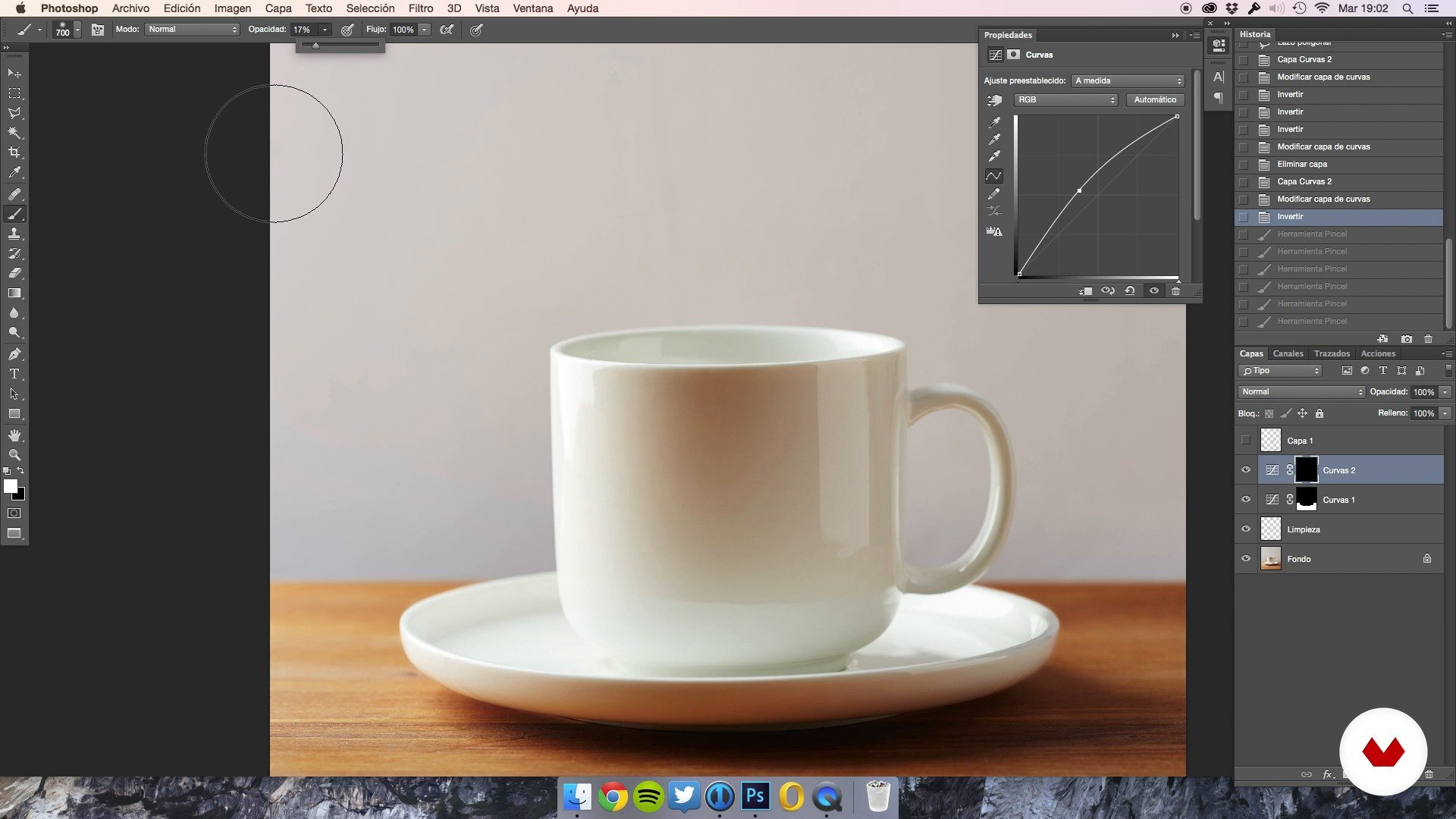Open the Filtro menu
The width and height of the screenshot is (1456, 819).
click(420, 8)
